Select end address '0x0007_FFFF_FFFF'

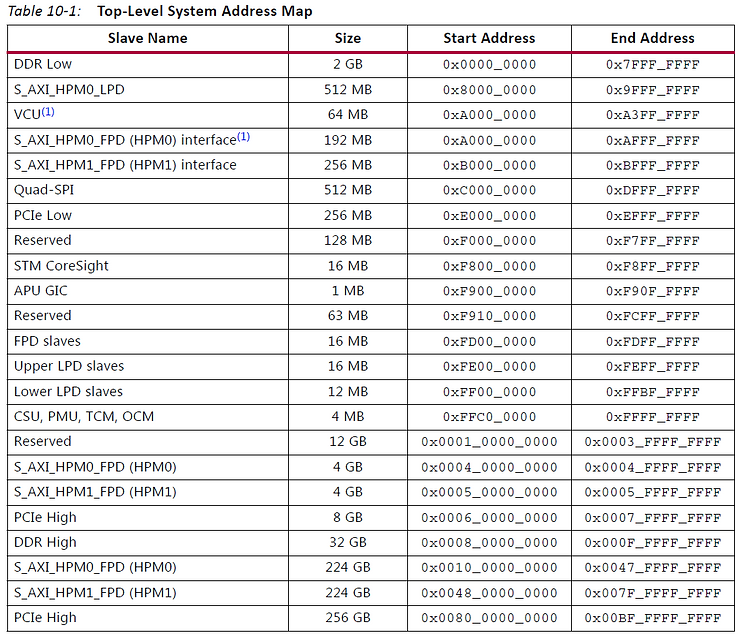click(x=653, y=518)
